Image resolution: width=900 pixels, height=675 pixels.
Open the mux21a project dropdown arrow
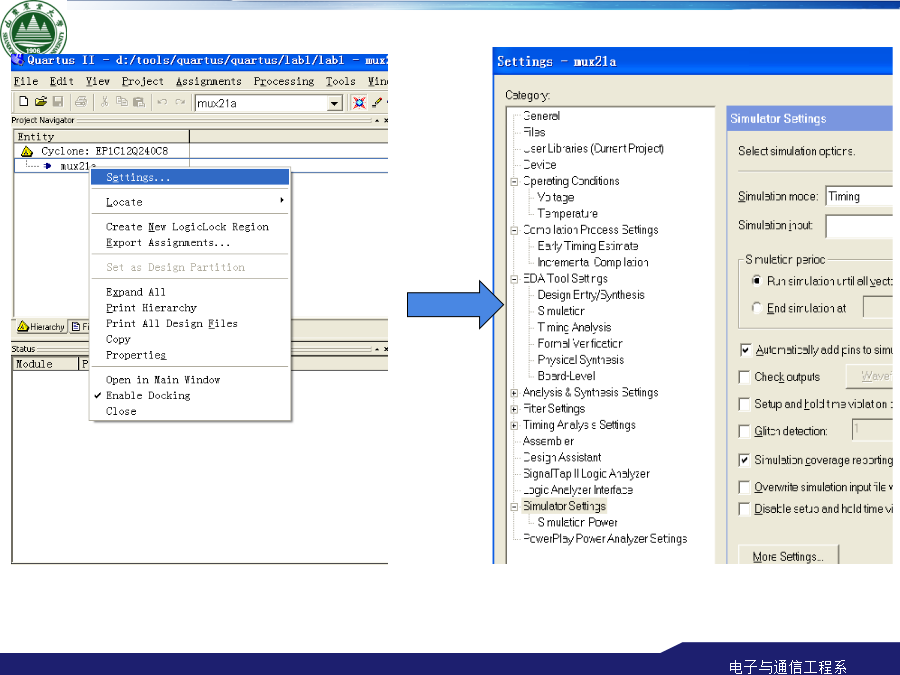point(334,103)
